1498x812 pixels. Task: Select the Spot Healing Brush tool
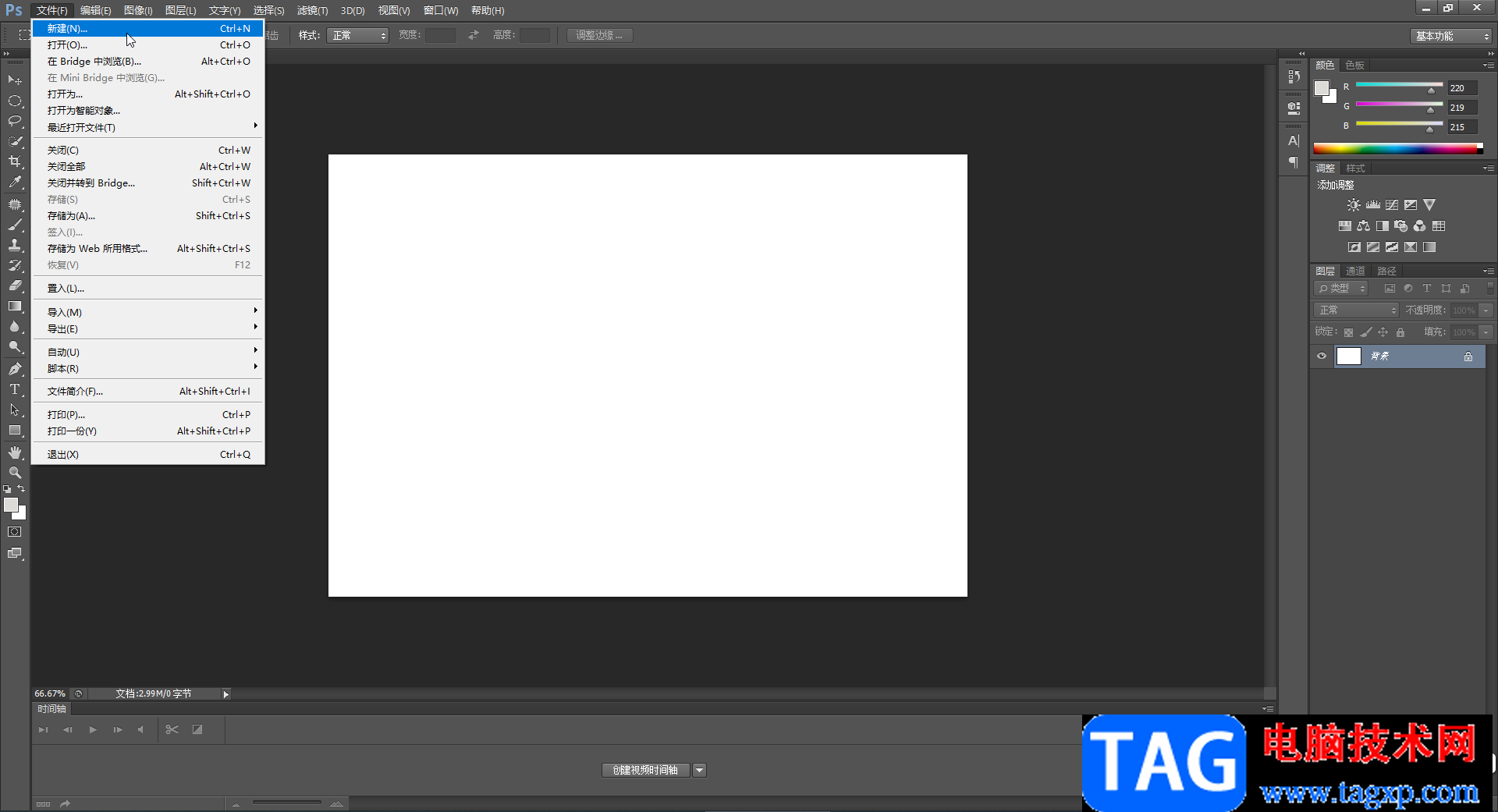[x=15, y=204]
